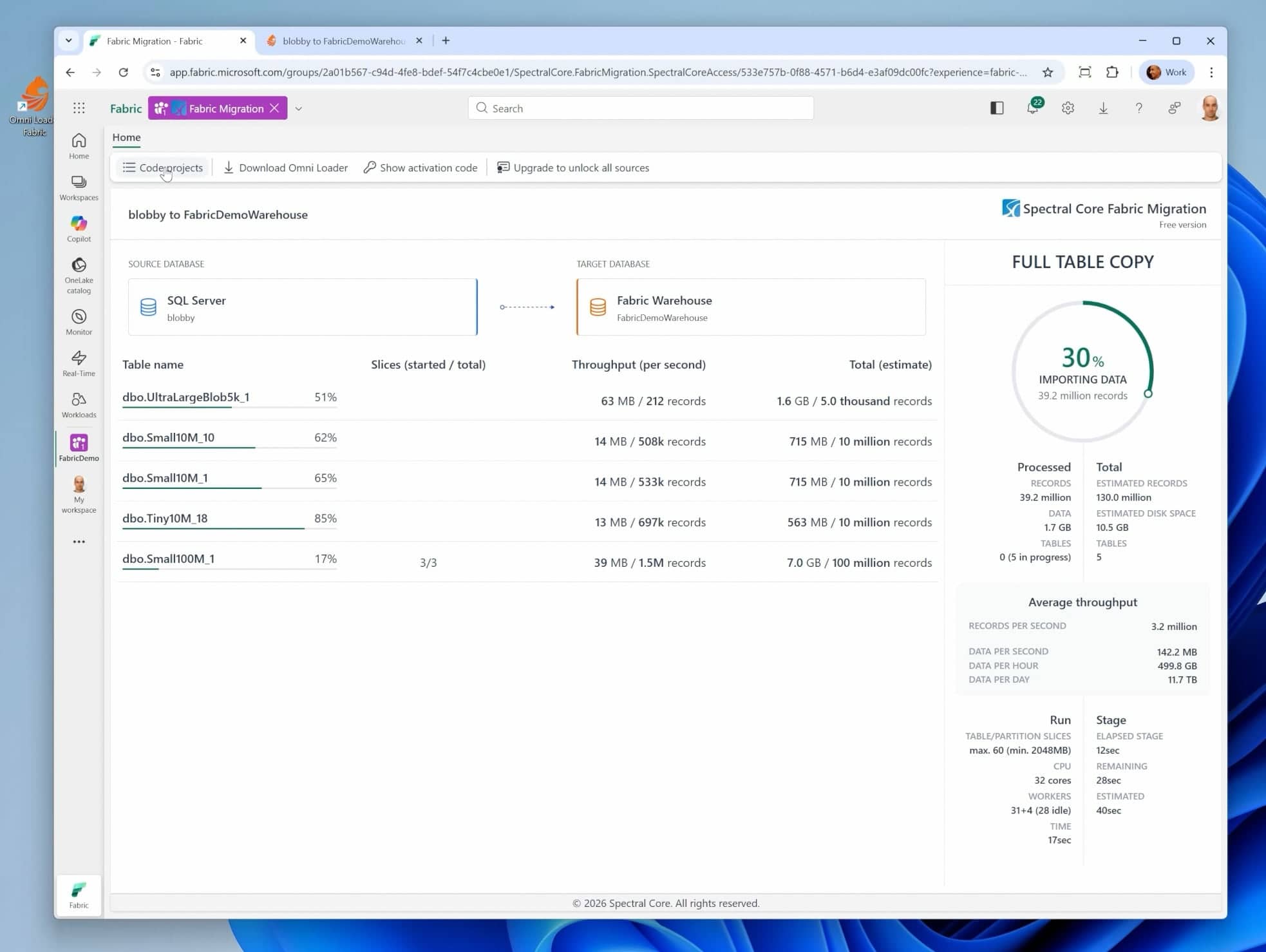Click the 499.8 GB data per hour value
Viewport: 1266px width, 952px height.
pos(1177,666)
